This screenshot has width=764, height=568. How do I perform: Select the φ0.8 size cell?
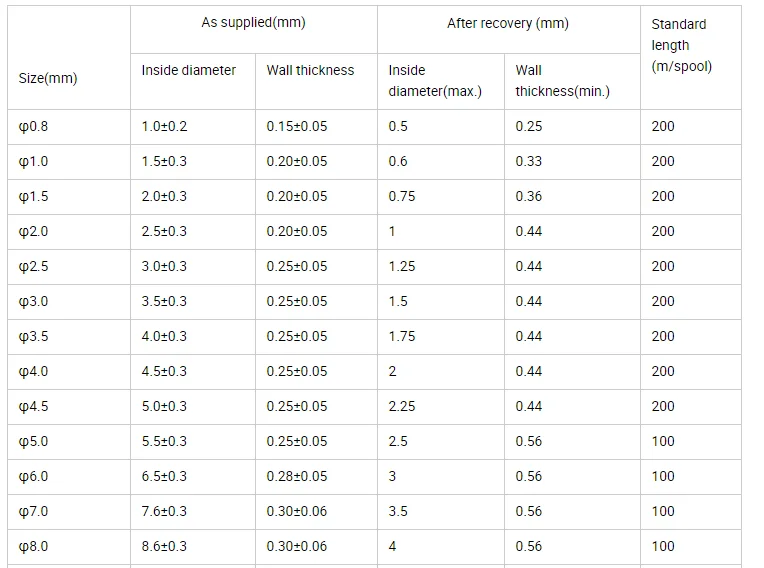33,127
